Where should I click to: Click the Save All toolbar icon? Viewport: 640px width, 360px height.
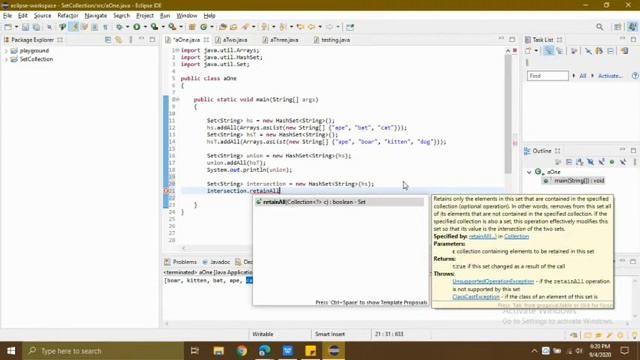coord(36,27)
